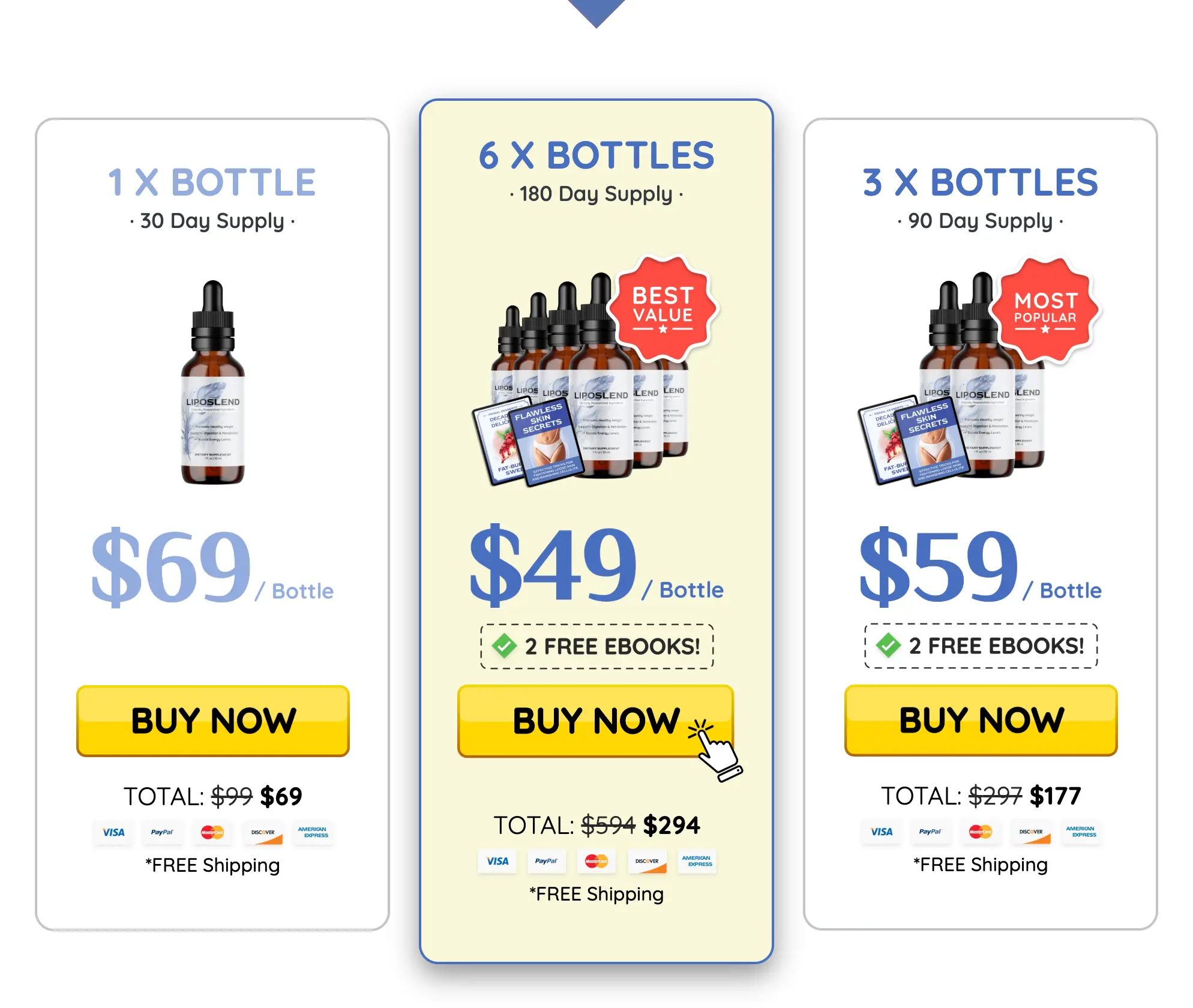Click the 6 X BOTTLES heading
1193x1008 pixels.
[596, 156]
